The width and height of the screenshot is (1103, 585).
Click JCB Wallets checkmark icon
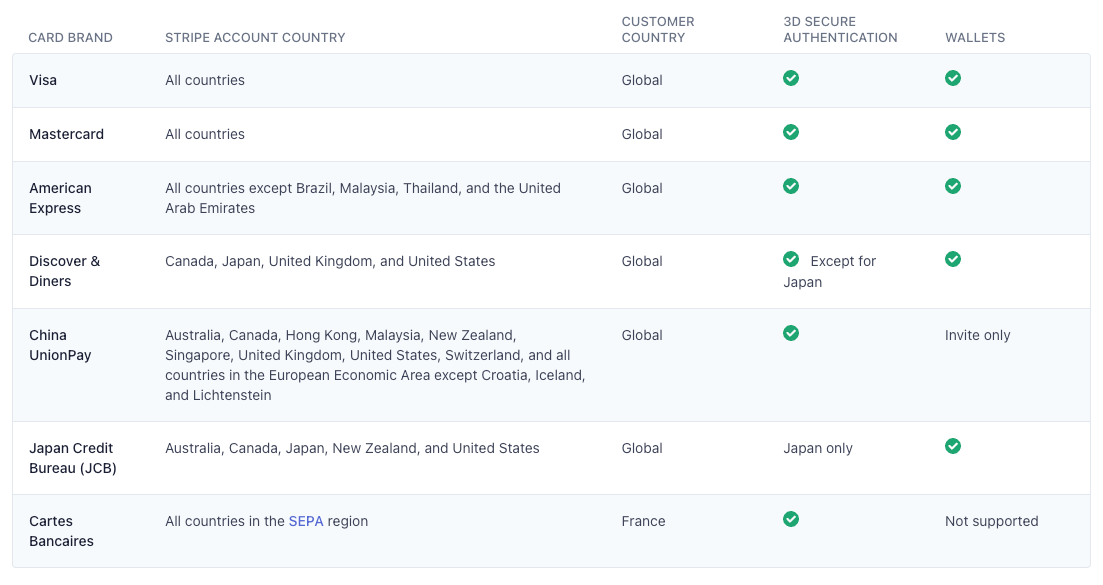953,446
